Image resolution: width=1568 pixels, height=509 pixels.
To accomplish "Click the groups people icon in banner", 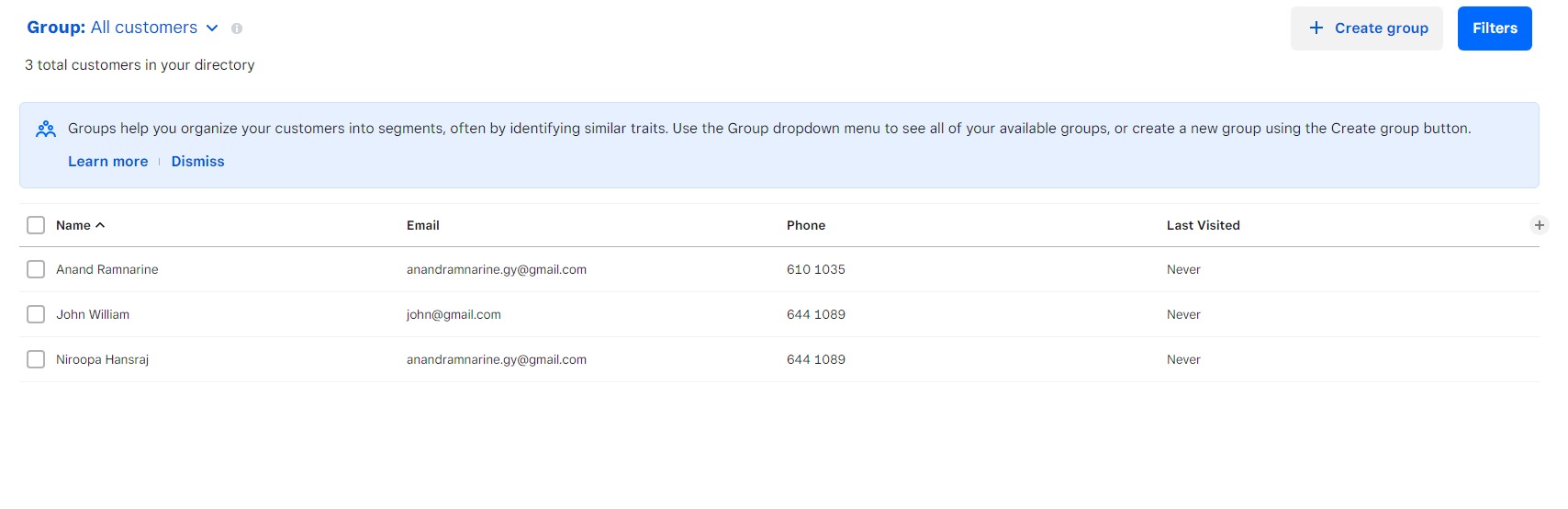I will (x=46, y=130).
